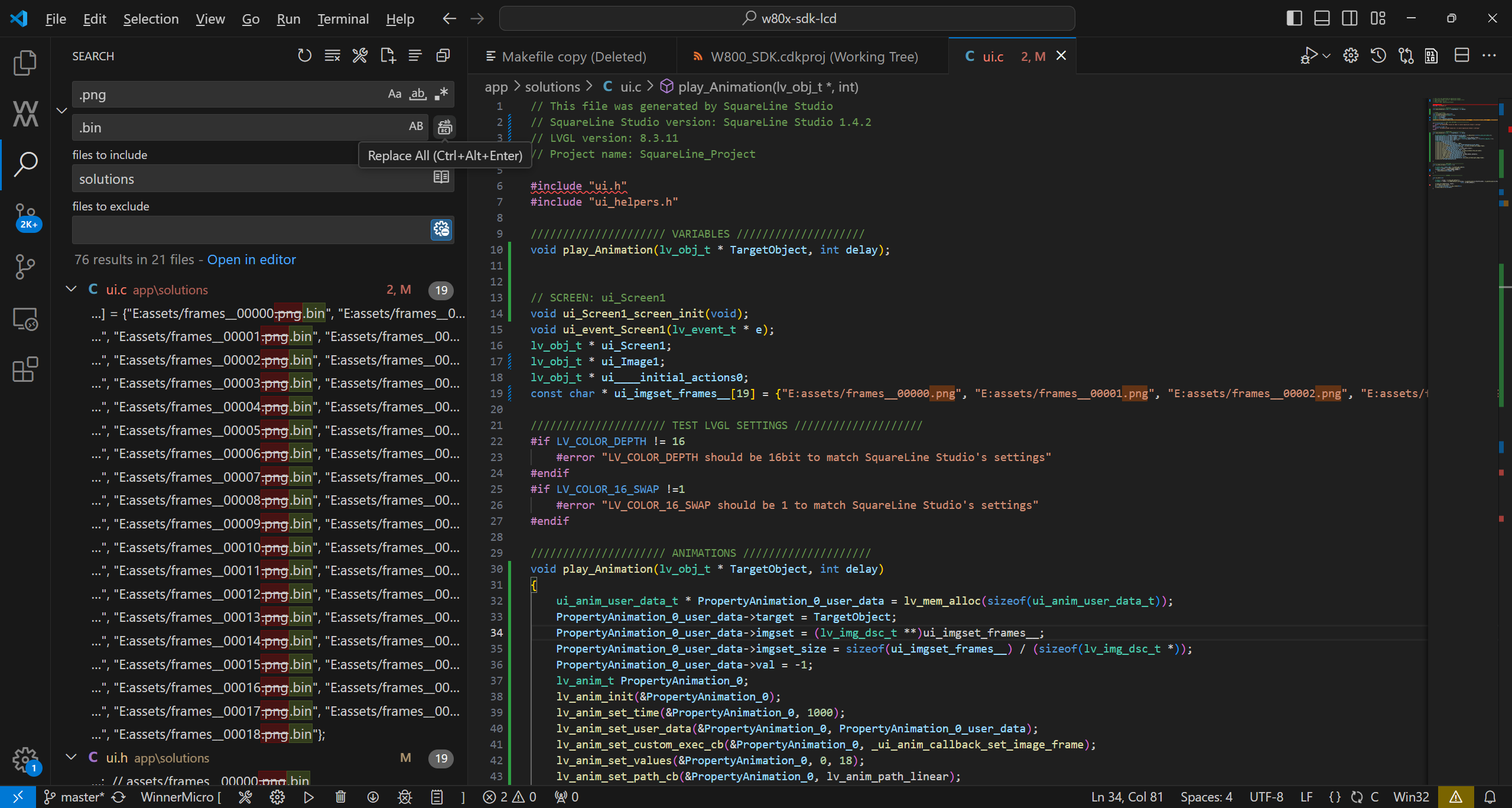Refresh the search results

304,56
